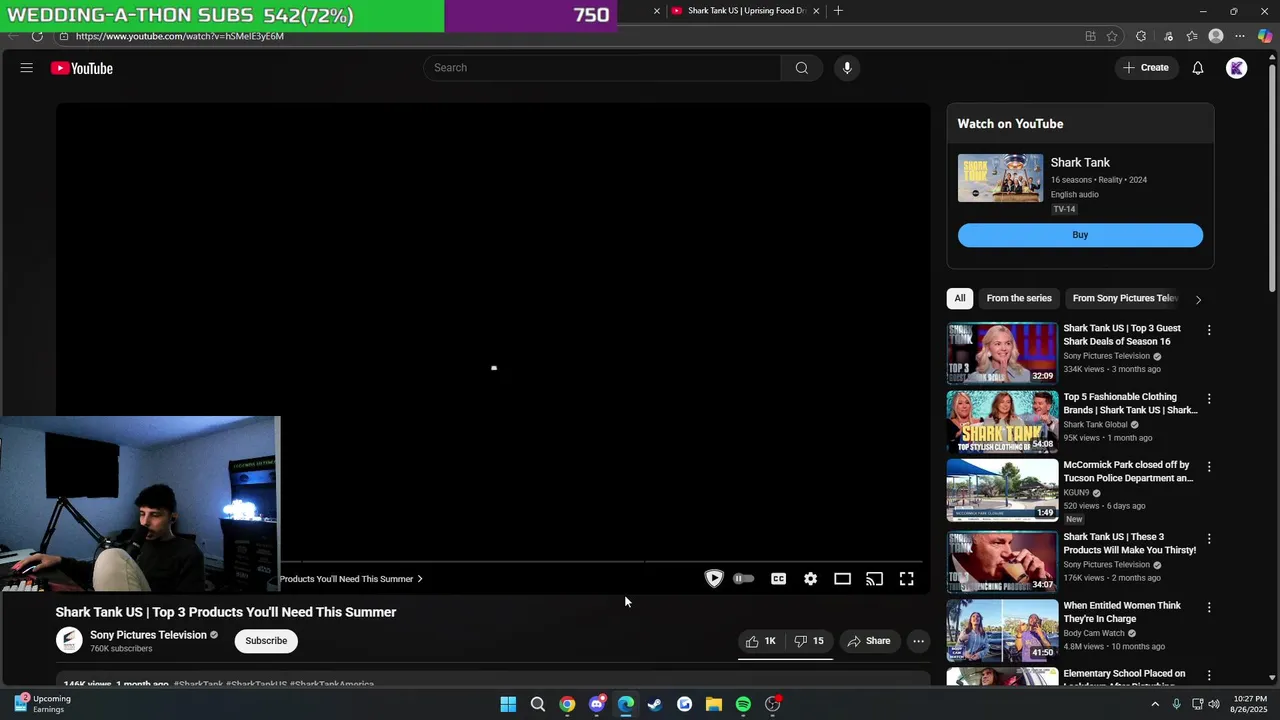
Task: Reload page with browser refresh icon
Action: pyautogui.click(x=37, y=36)
